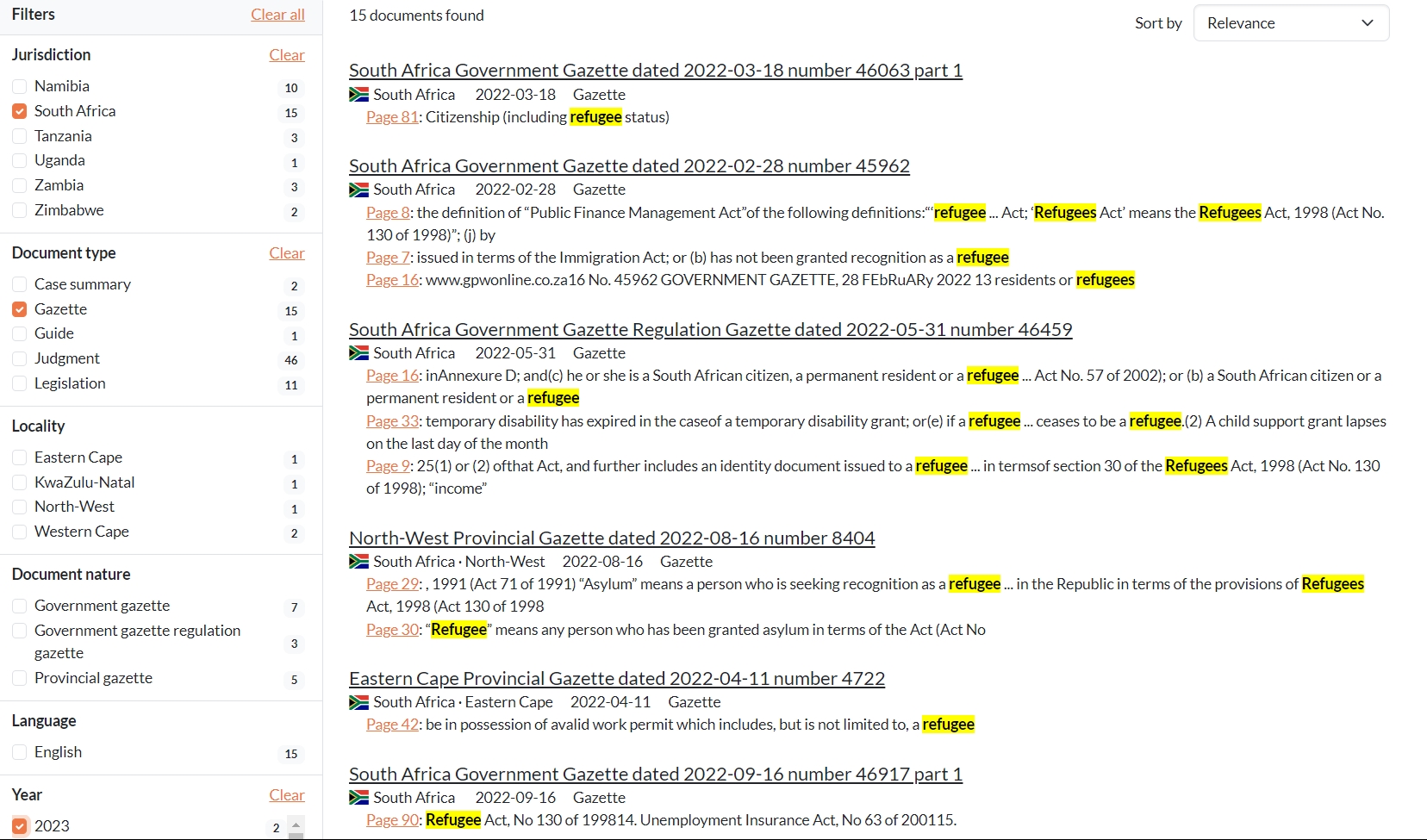This screenshot has width=1427, height=840.
Task: Select the Provincial gazette document nature
Action: pos(20,678)
